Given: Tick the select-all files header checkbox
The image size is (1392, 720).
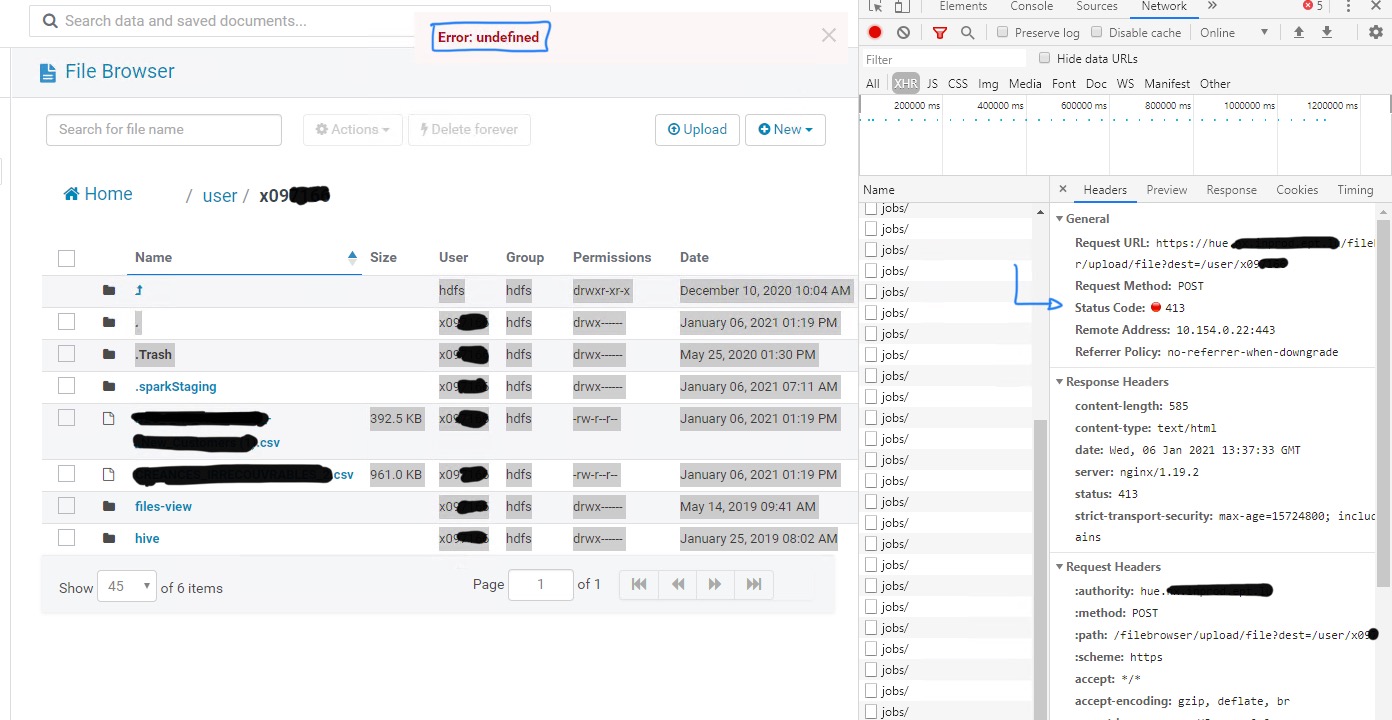Looking at the screenshot, I should pyautogui.click(x=66, y=258).
